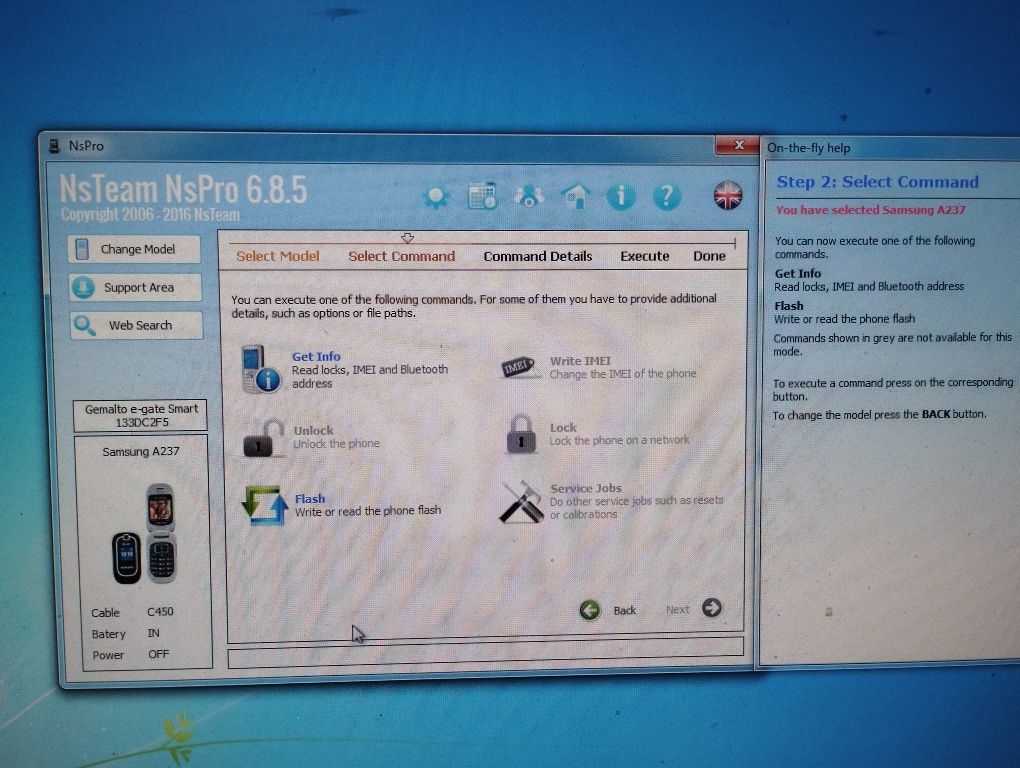The height and width of the screenshot is (768, 1020).
Task: Click 'Flash' heading in help panel
Action: point(788,306)
